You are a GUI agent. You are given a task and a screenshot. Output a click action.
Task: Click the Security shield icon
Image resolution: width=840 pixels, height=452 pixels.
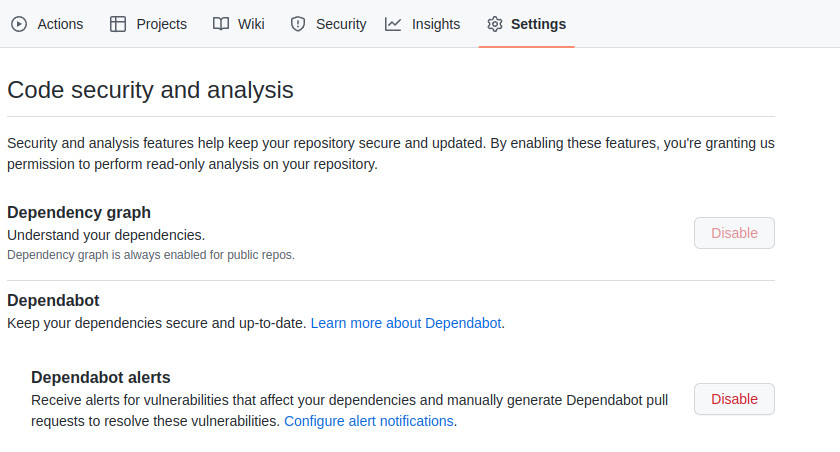pyautogui.click(x=297, y=24)
